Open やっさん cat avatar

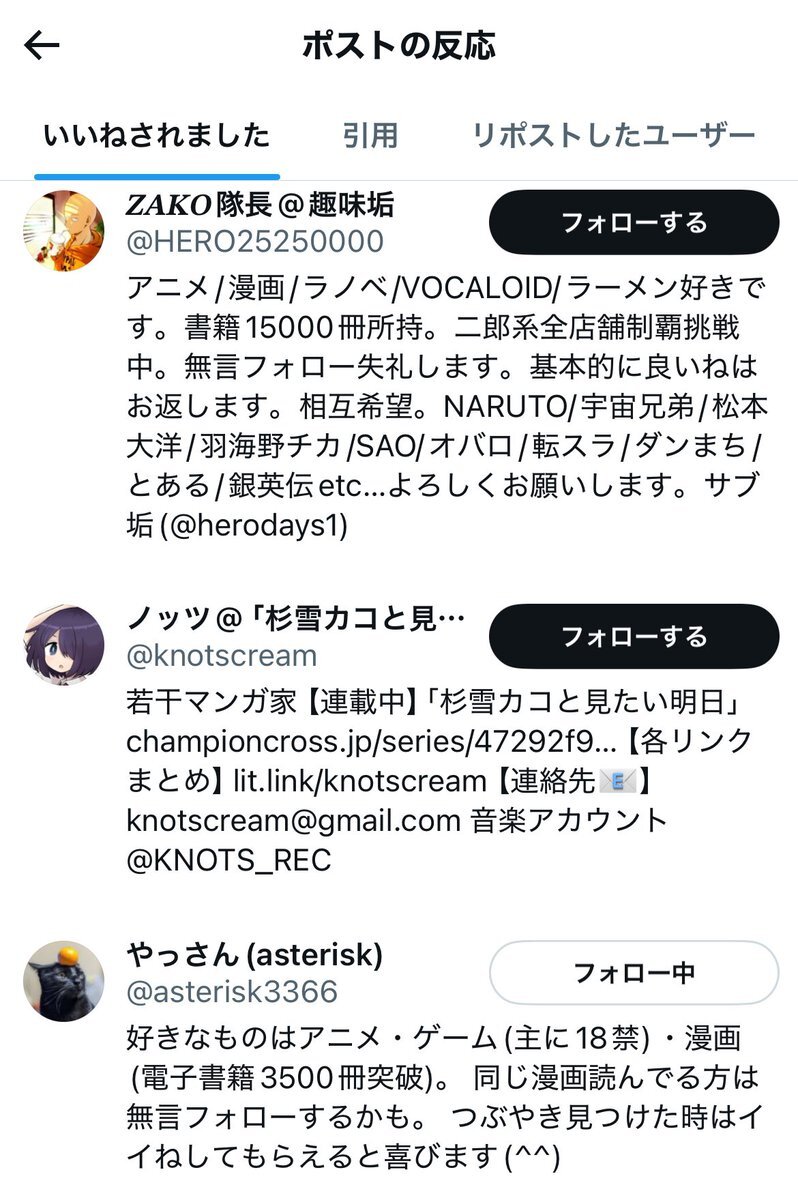coord(64,981)
